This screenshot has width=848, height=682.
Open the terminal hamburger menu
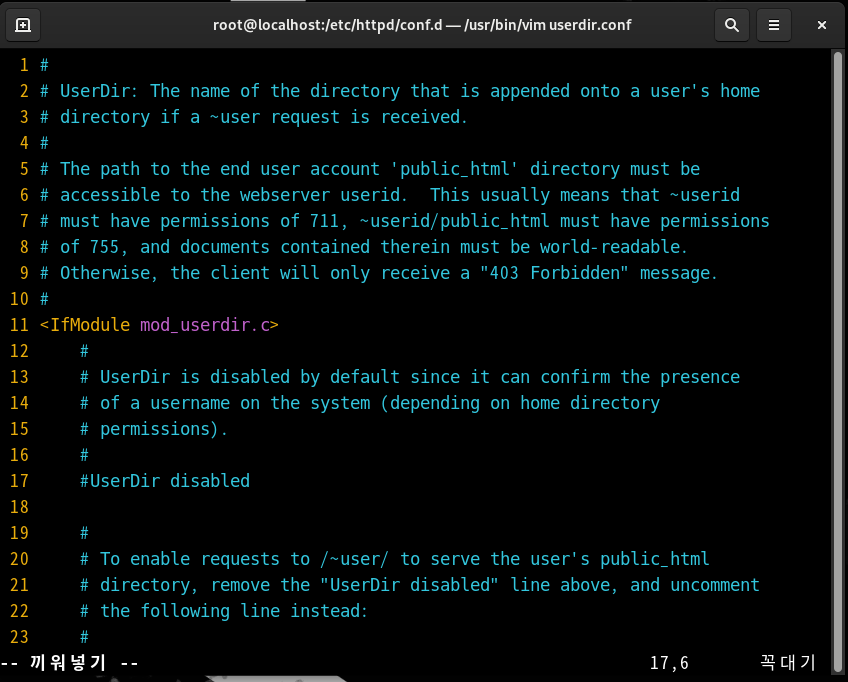(x=774, y=25)
